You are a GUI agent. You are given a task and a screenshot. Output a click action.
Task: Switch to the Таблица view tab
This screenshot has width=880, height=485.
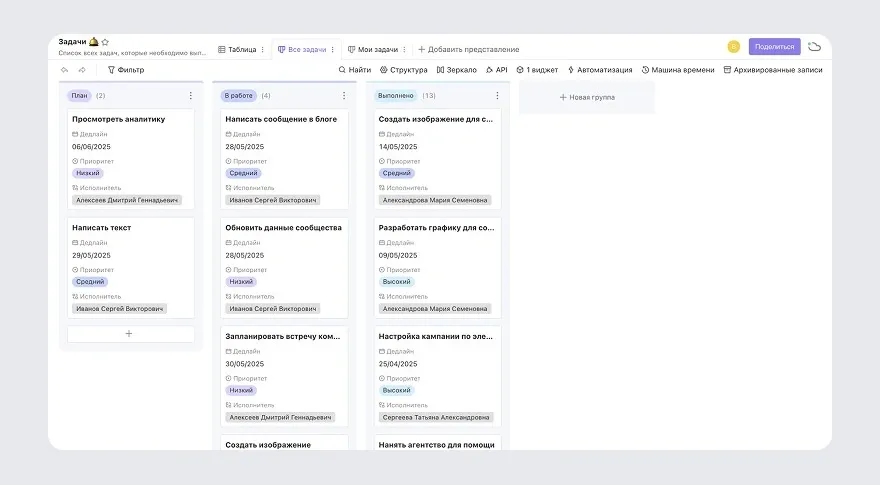click(237, 49)
